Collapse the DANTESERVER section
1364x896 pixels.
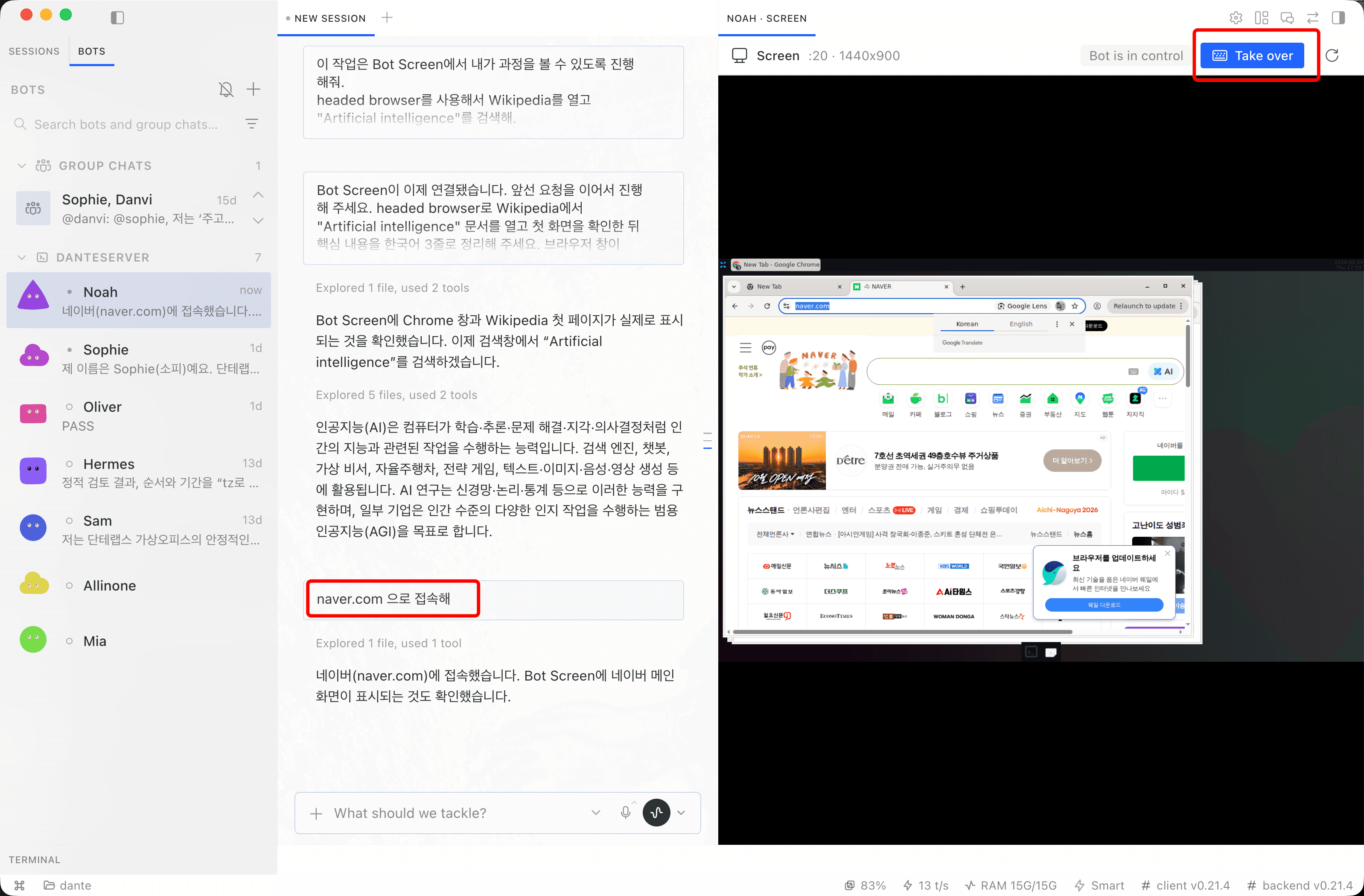click(22, 257)
